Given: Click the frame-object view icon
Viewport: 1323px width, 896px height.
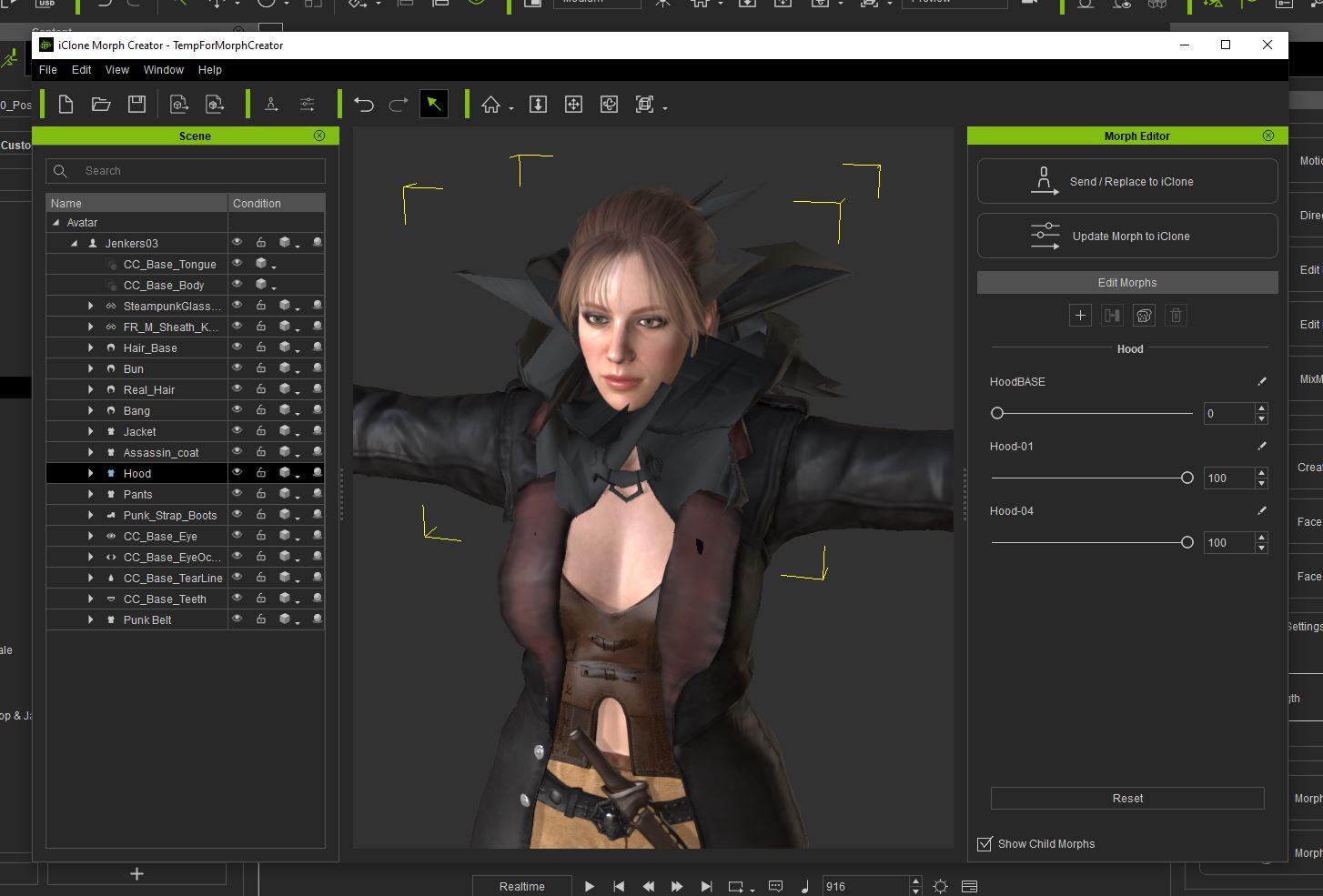Looking at the screenshot, I should 645,105.
